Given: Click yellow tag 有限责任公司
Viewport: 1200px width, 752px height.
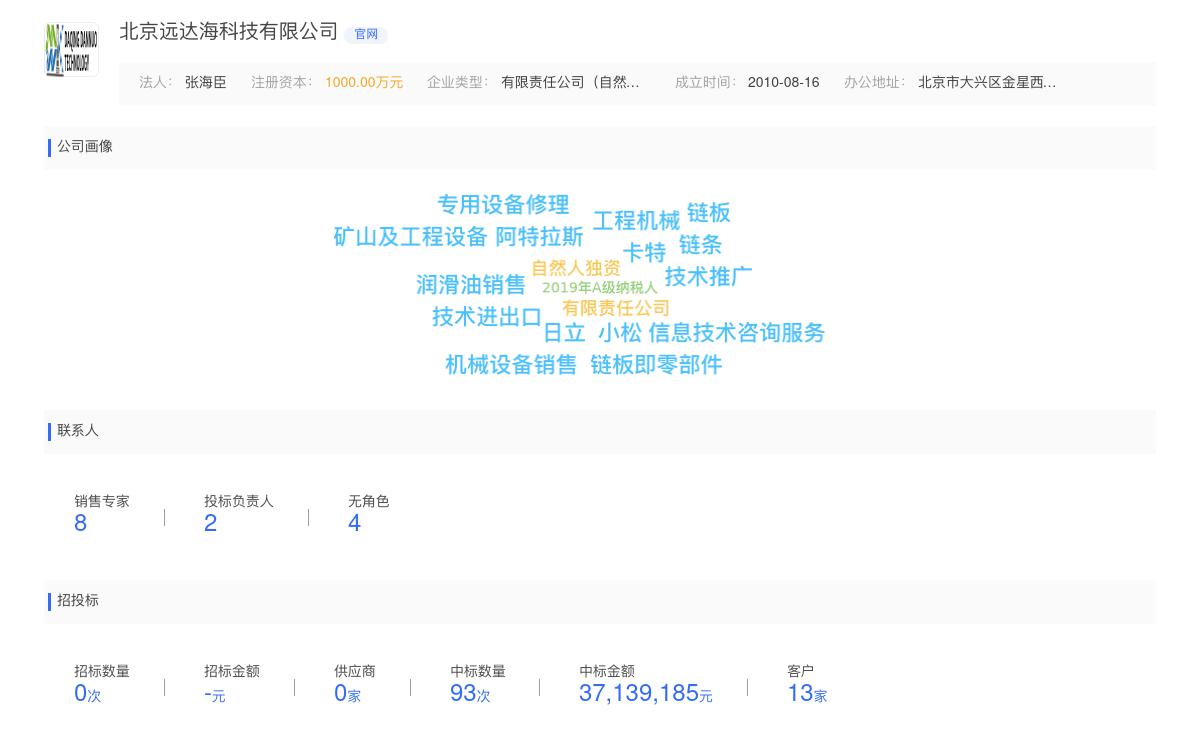Looking at the screenshot, I should point(615,308).
